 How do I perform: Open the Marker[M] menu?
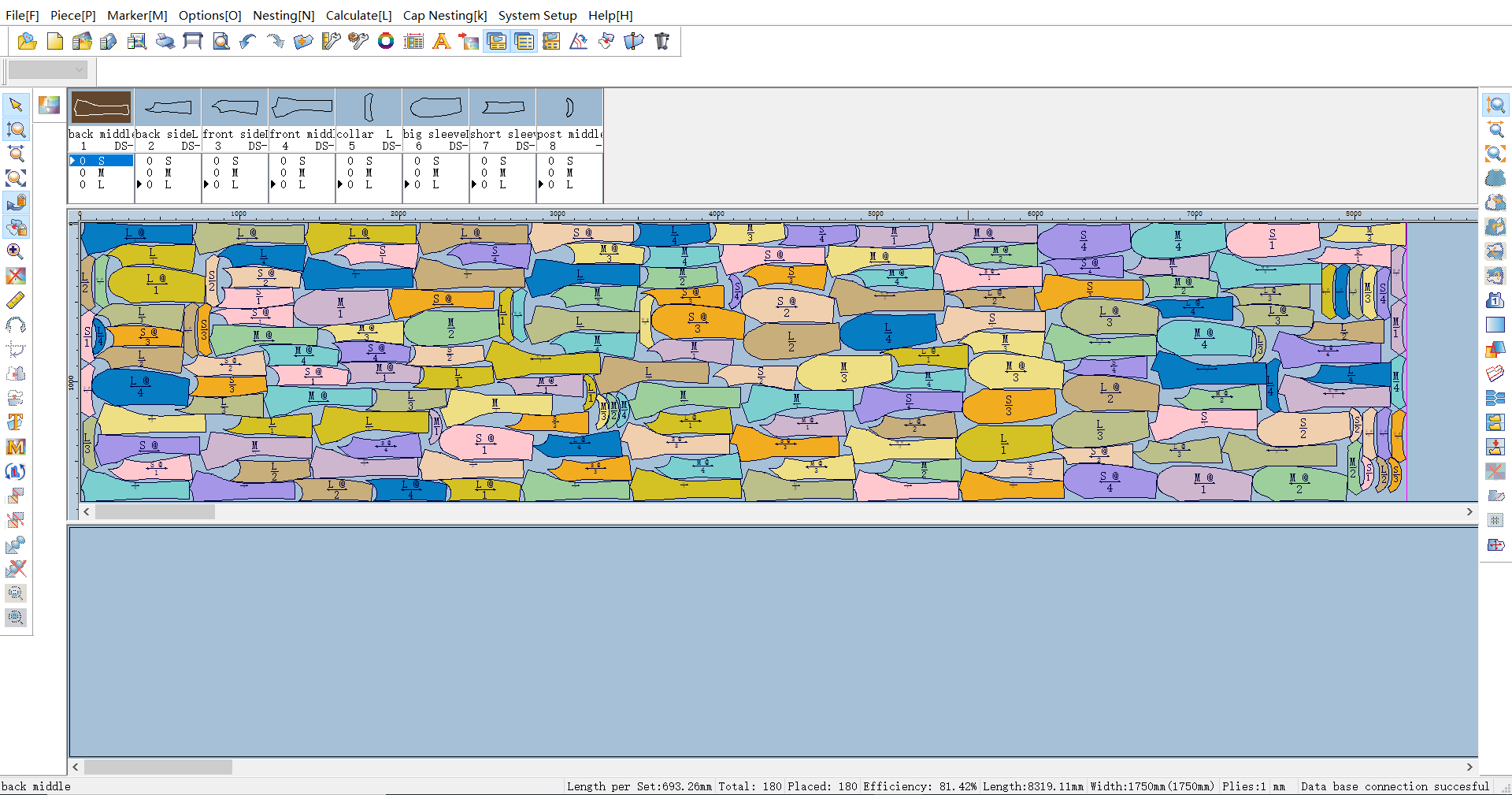137,16
